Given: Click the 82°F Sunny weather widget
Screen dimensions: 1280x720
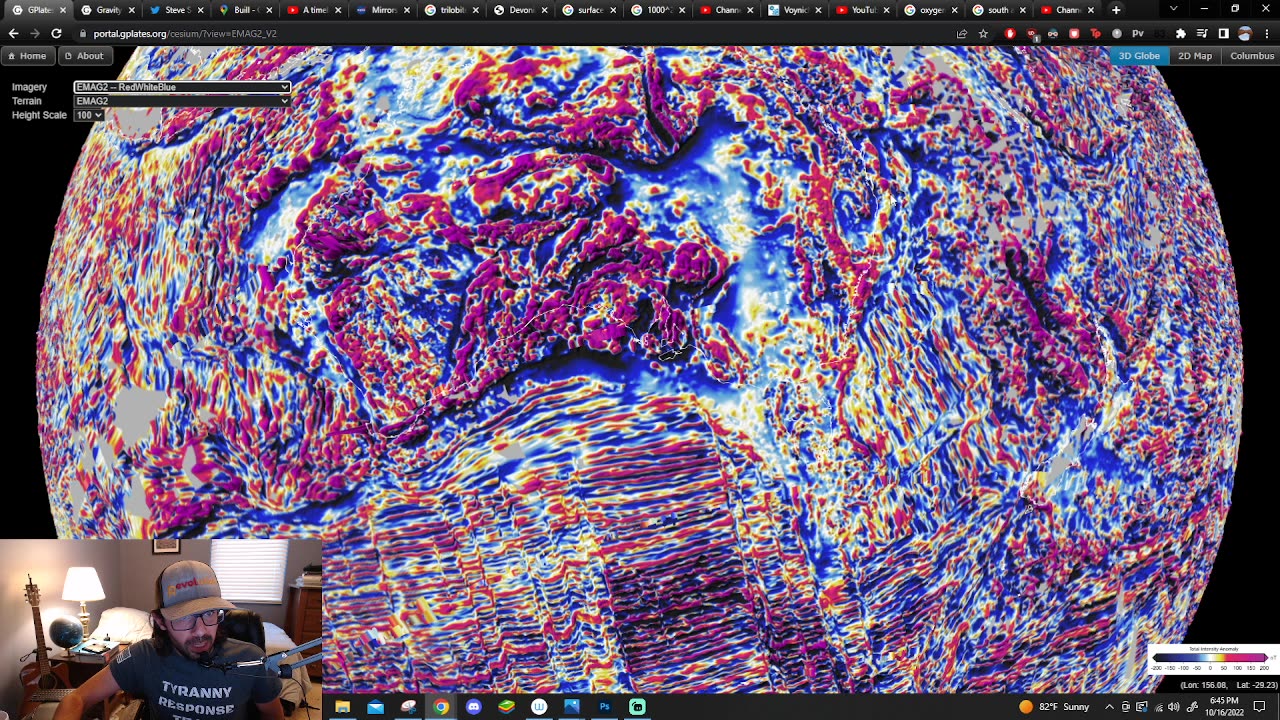Looking at the screenshot, I should 1054,707.
